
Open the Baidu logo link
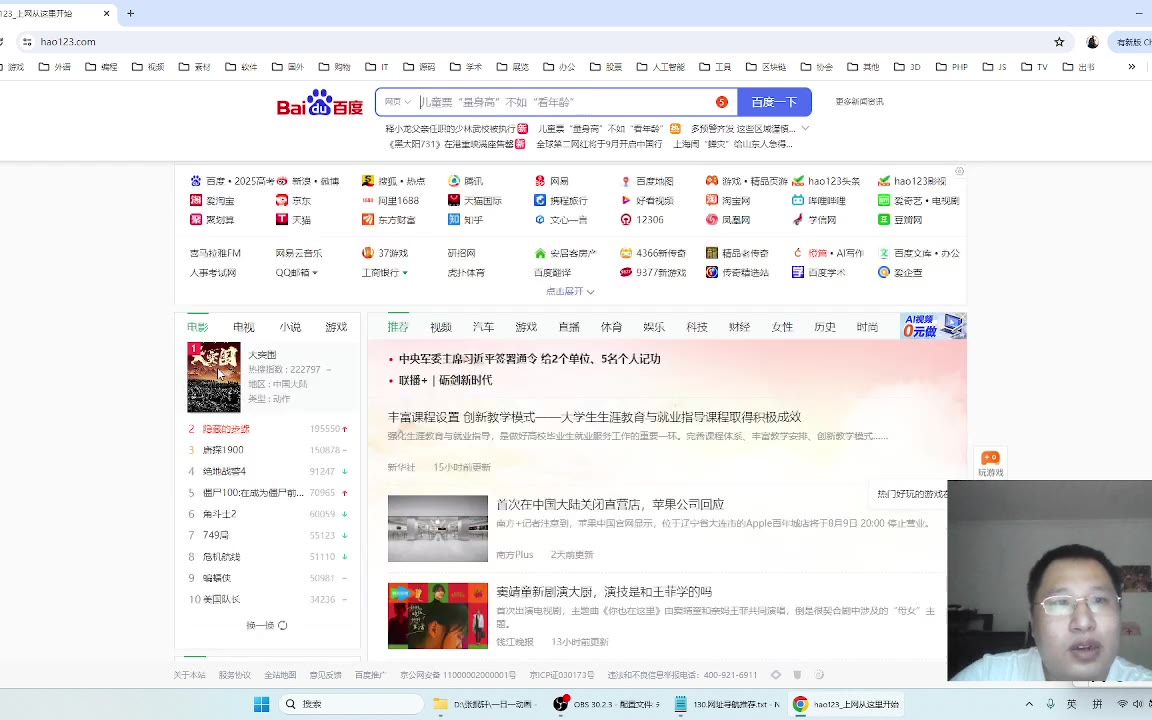tap(320, 103)
